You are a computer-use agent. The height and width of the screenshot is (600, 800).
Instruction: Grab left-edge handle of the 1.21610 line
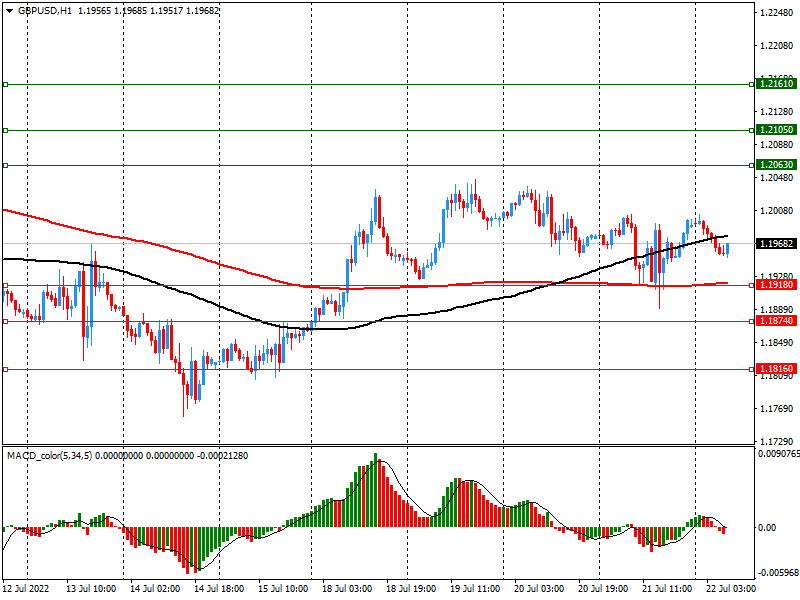pos(6,85)
